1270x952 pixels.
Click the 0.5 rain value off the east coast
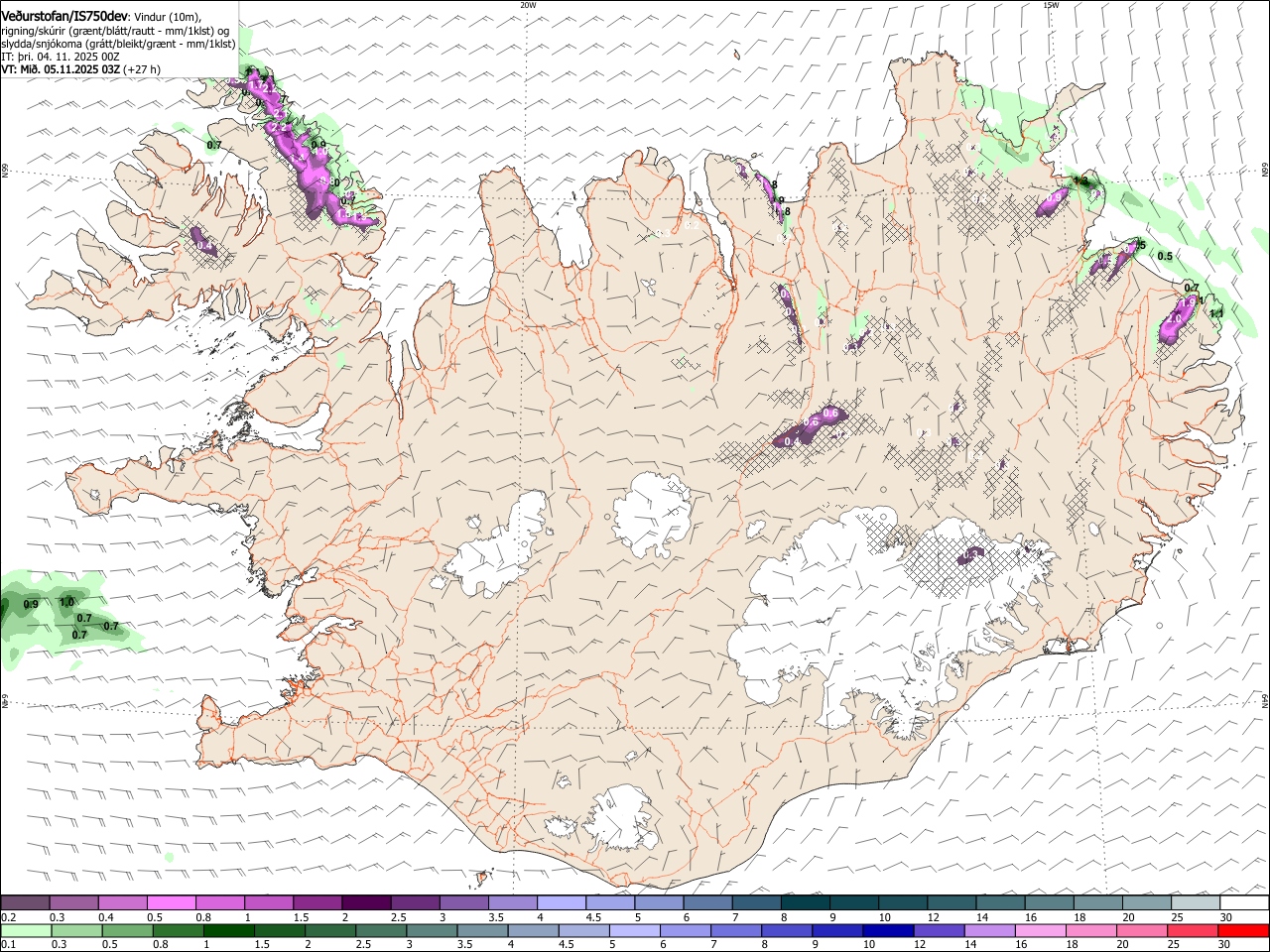click(1165, 256)
